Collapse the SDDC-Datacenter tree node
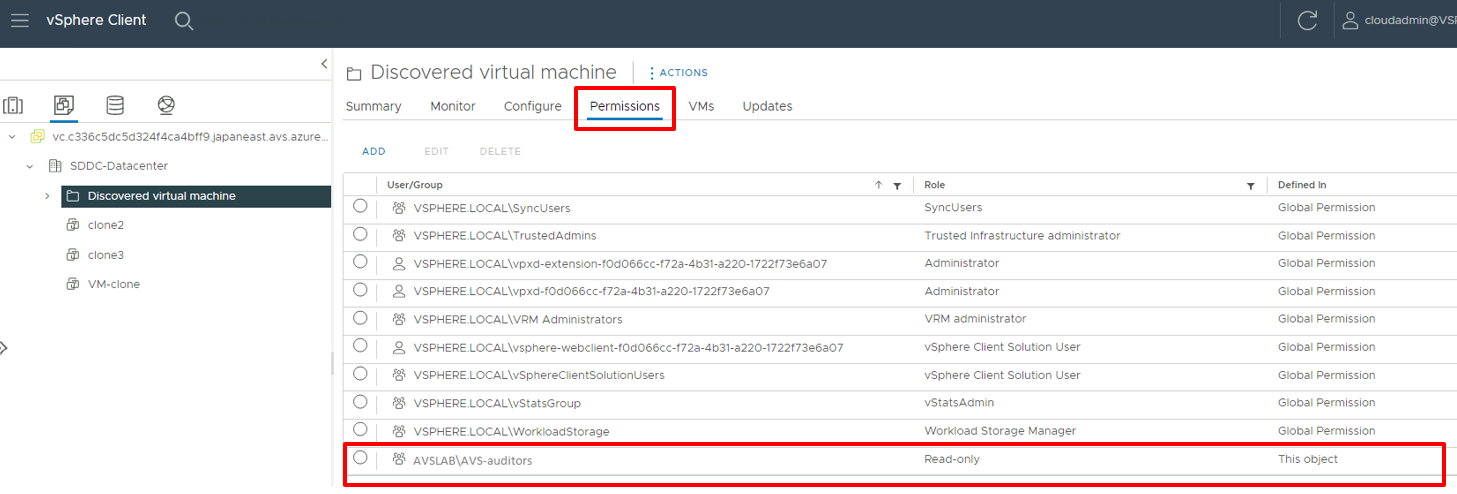Screen dimensions: 1457x494 pyautogui.click(x=30, y=166)
